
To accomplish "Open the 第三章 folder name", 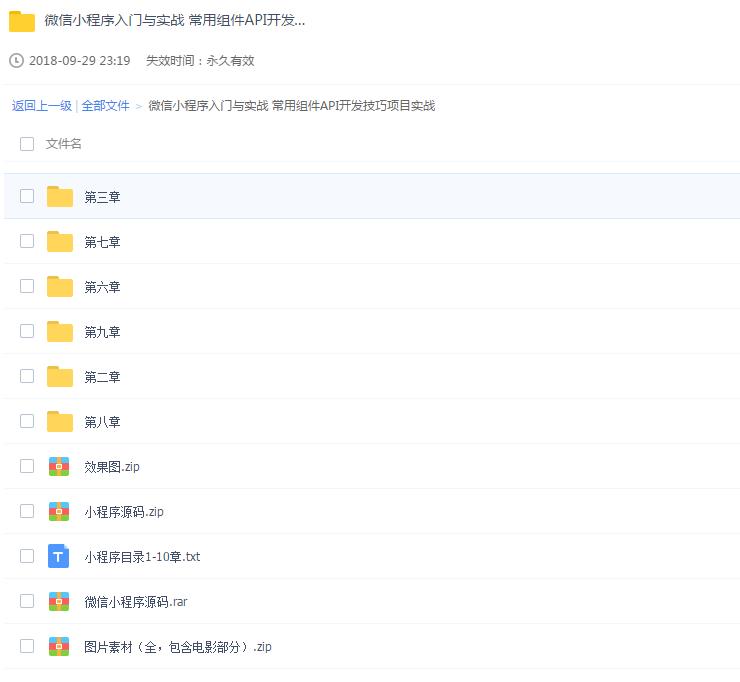I will coord(102,197).
